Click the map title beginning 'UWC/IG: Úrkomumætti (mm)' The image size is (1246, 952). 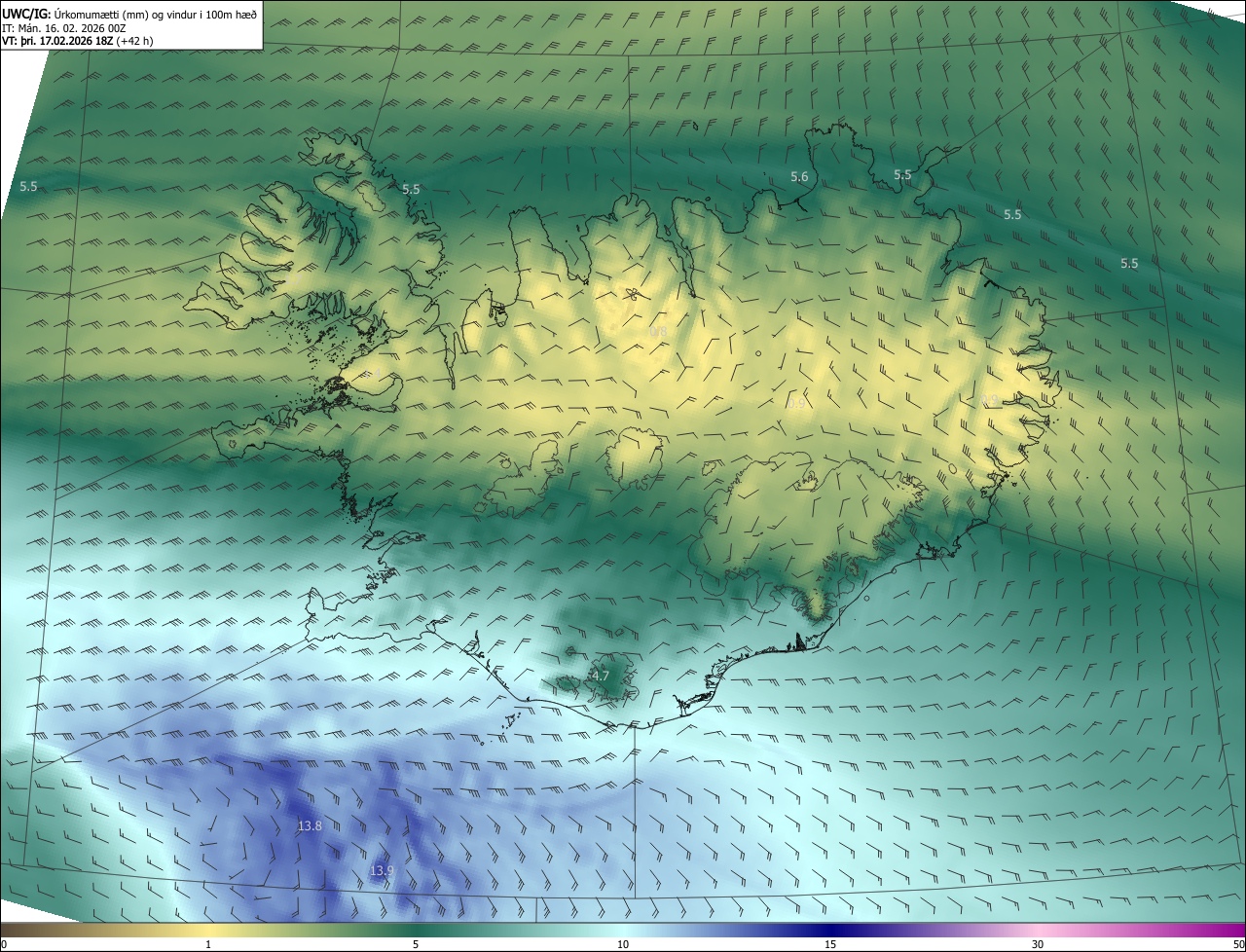point(129,14)
